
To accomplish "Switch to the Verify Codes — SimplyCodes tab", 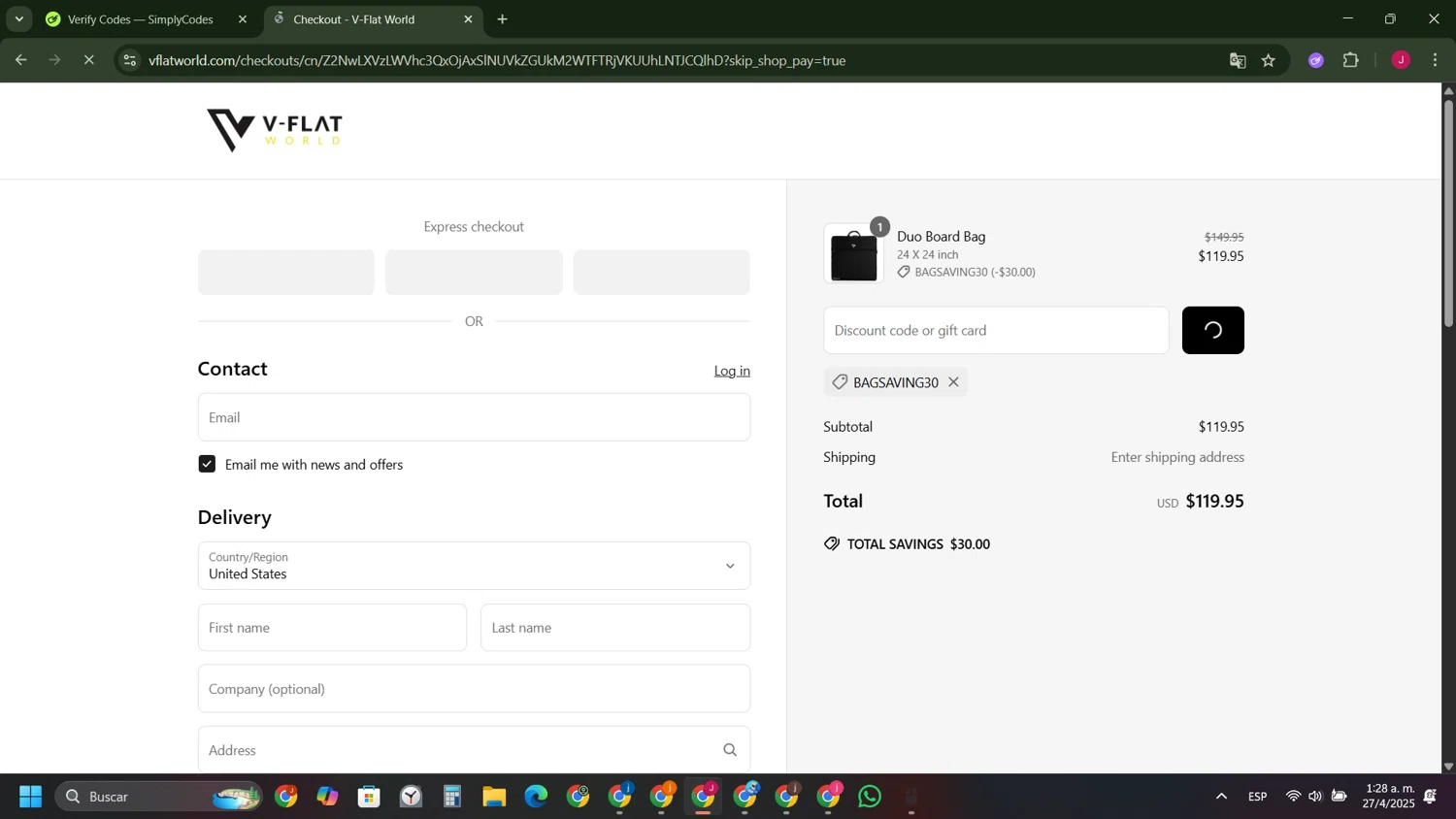I will tap(141, 19).
